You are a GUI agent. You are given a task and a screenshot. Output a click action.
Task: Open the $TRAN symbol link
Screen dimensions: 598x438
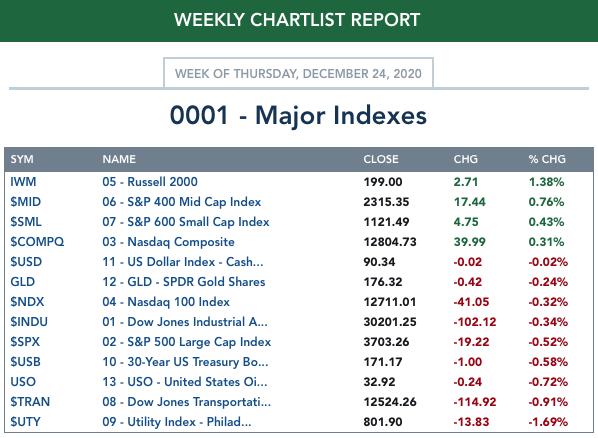30,402
